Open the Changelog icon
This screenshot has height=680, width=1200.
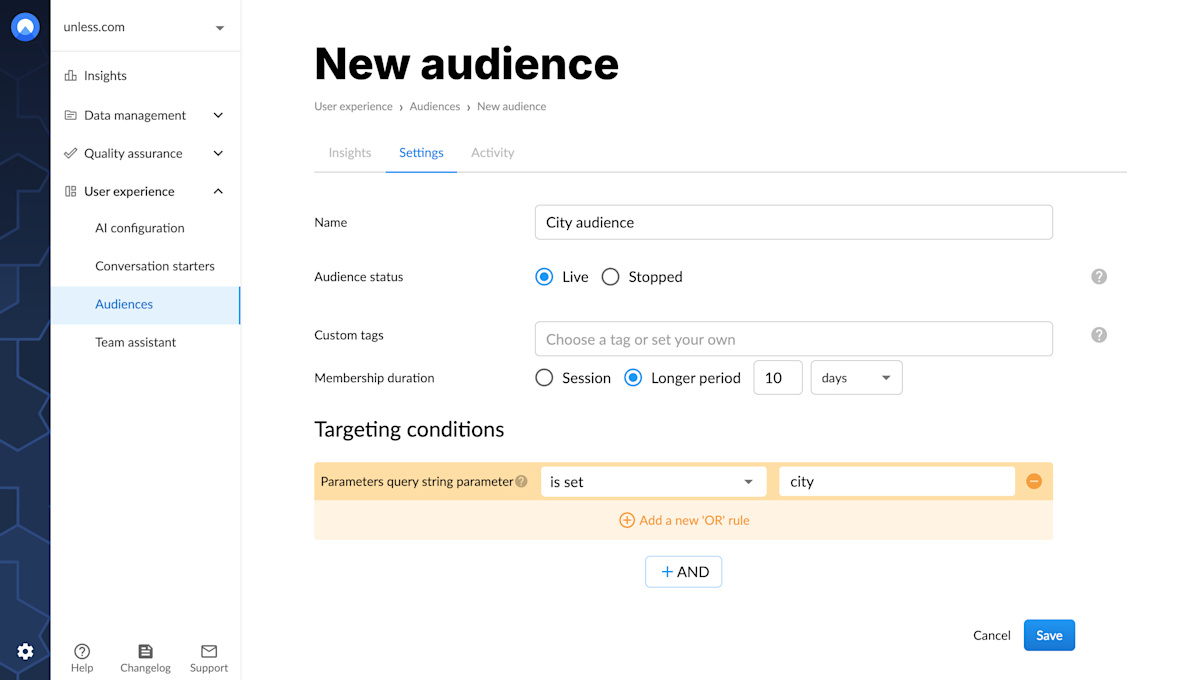click(145, 651)
